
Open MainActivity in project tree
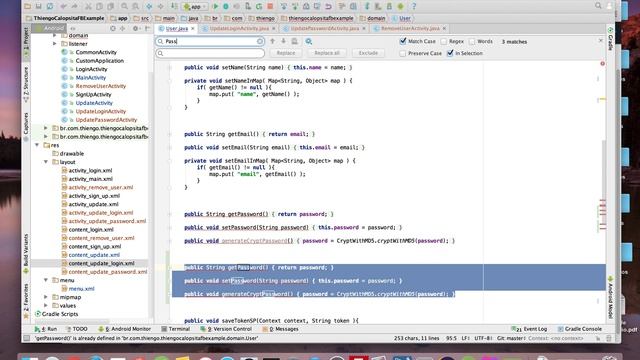coord(91,78)
